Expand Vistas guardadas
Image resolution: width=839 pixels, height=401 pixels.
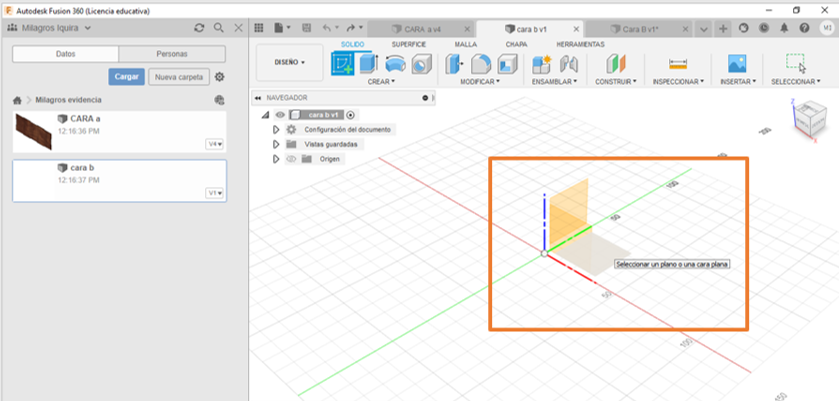pos(276,145)
